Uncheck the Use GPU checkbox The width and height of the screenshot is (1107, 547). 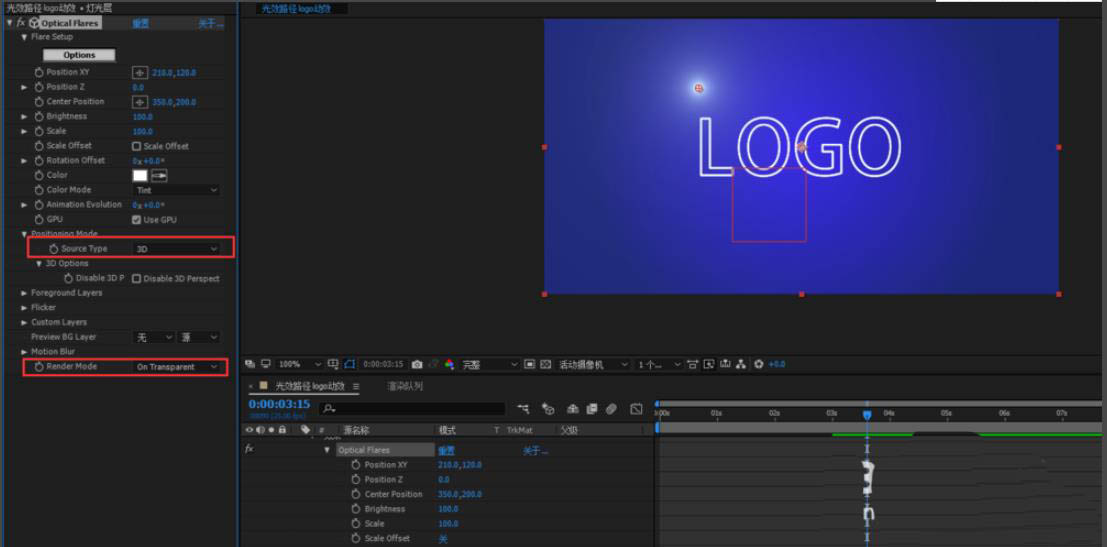tap(137, 220)
